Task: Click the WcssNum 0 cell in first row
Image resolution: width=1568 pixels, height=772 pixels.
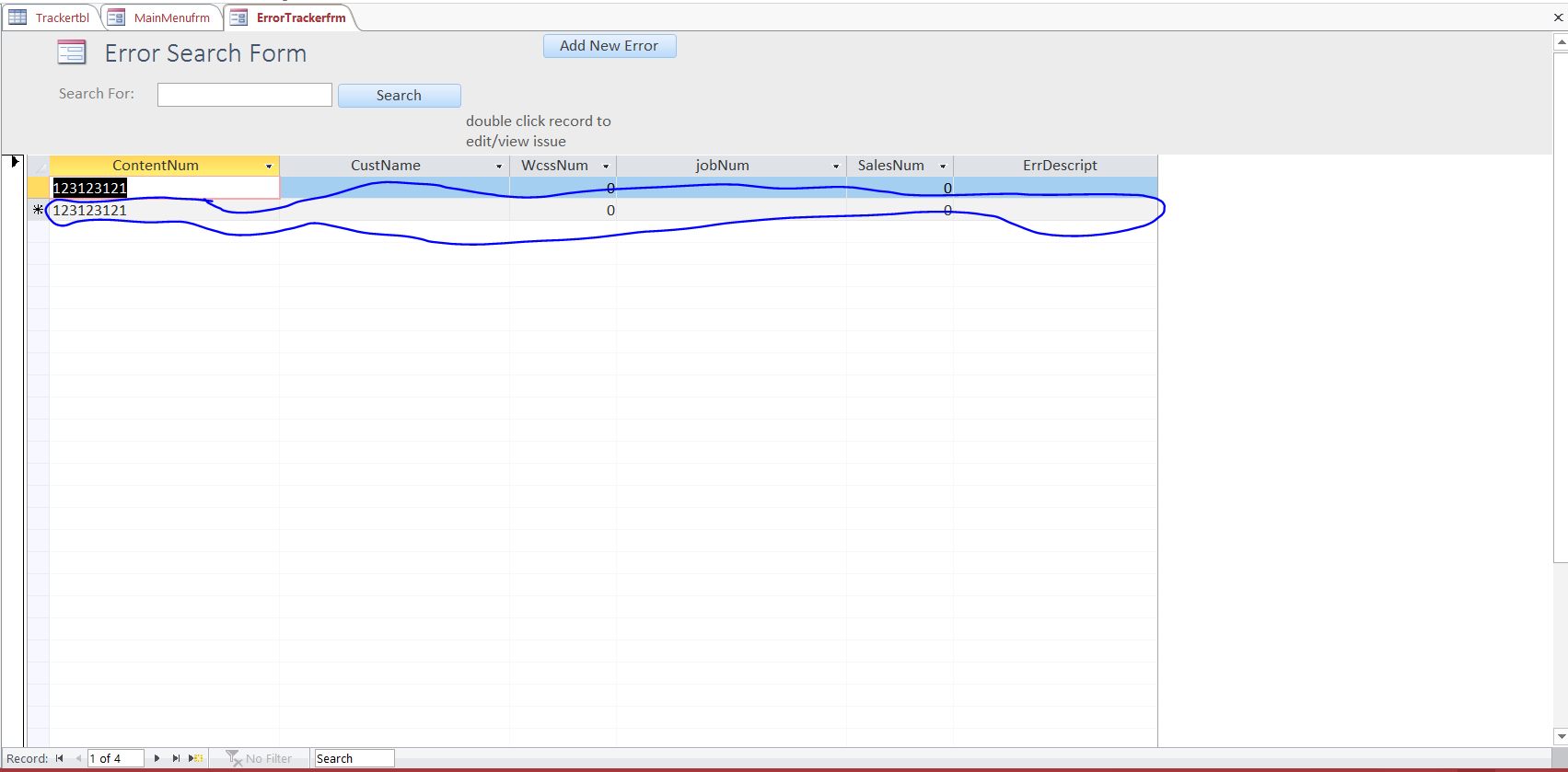Action: click(x=563, y=188)
